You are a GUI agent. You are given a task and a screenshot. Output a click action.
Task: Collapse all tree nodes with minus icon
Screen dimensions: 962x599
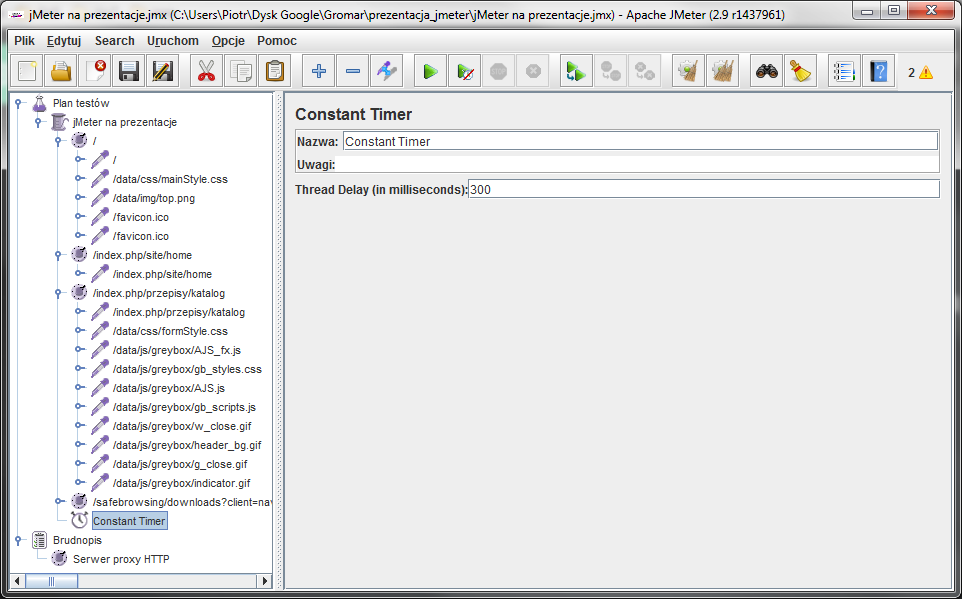coord(353,71)
